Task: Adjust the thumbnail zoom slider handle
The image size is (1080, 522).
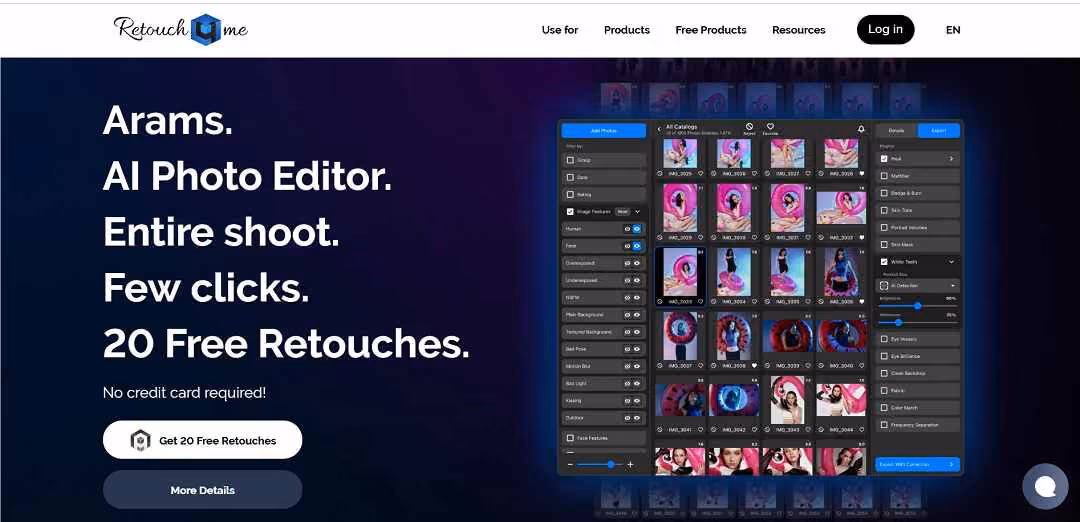Action: [611, 465]
